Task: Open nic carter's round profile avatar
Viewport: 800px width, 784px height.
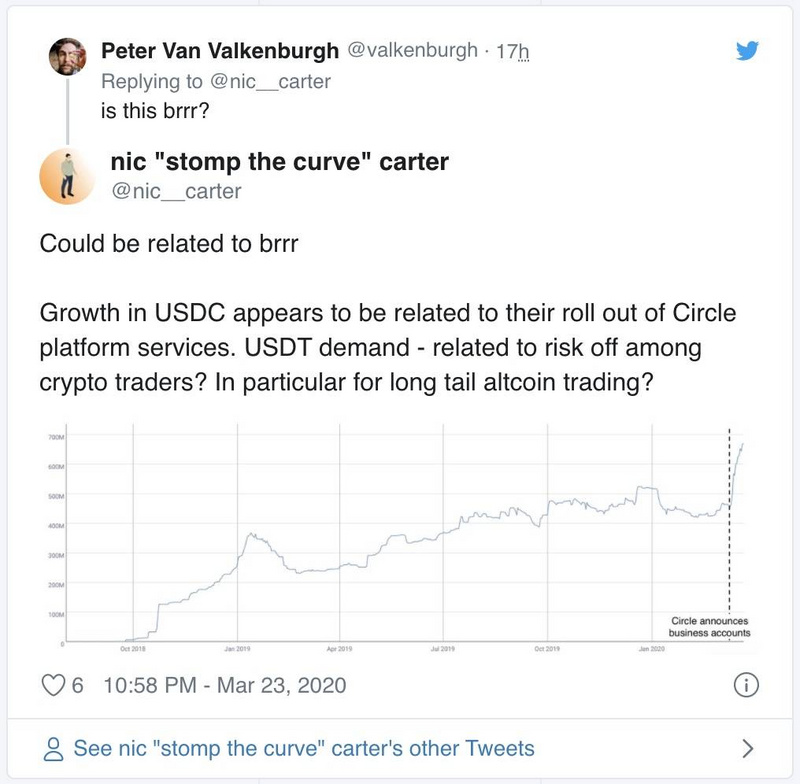Action: pos(67,176)
